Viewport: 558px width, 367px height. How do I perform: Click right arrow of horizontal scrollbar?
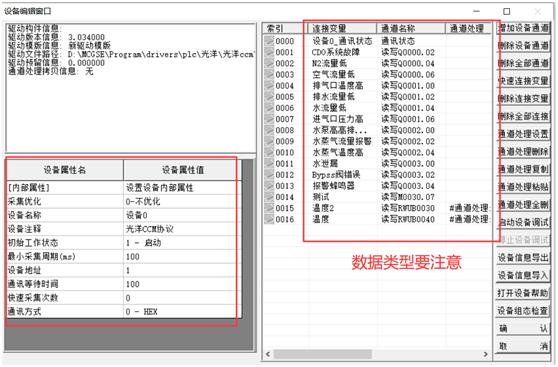click(x=485, y=354)
